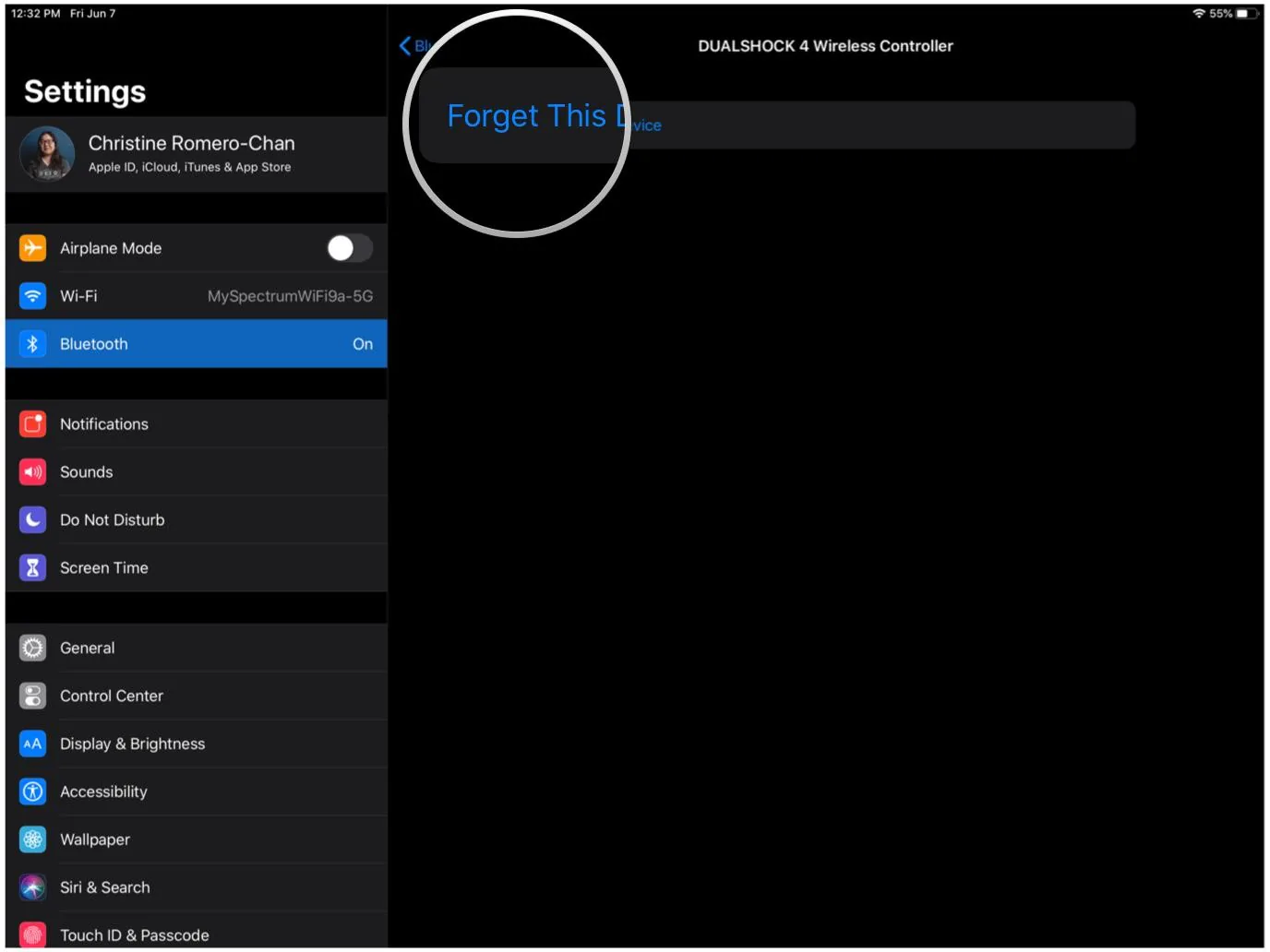Tap the DUALSHOCK 4 Wireless Controller title
The image size is (1270, 952).
pyautogui.click(x=826, y=46)
